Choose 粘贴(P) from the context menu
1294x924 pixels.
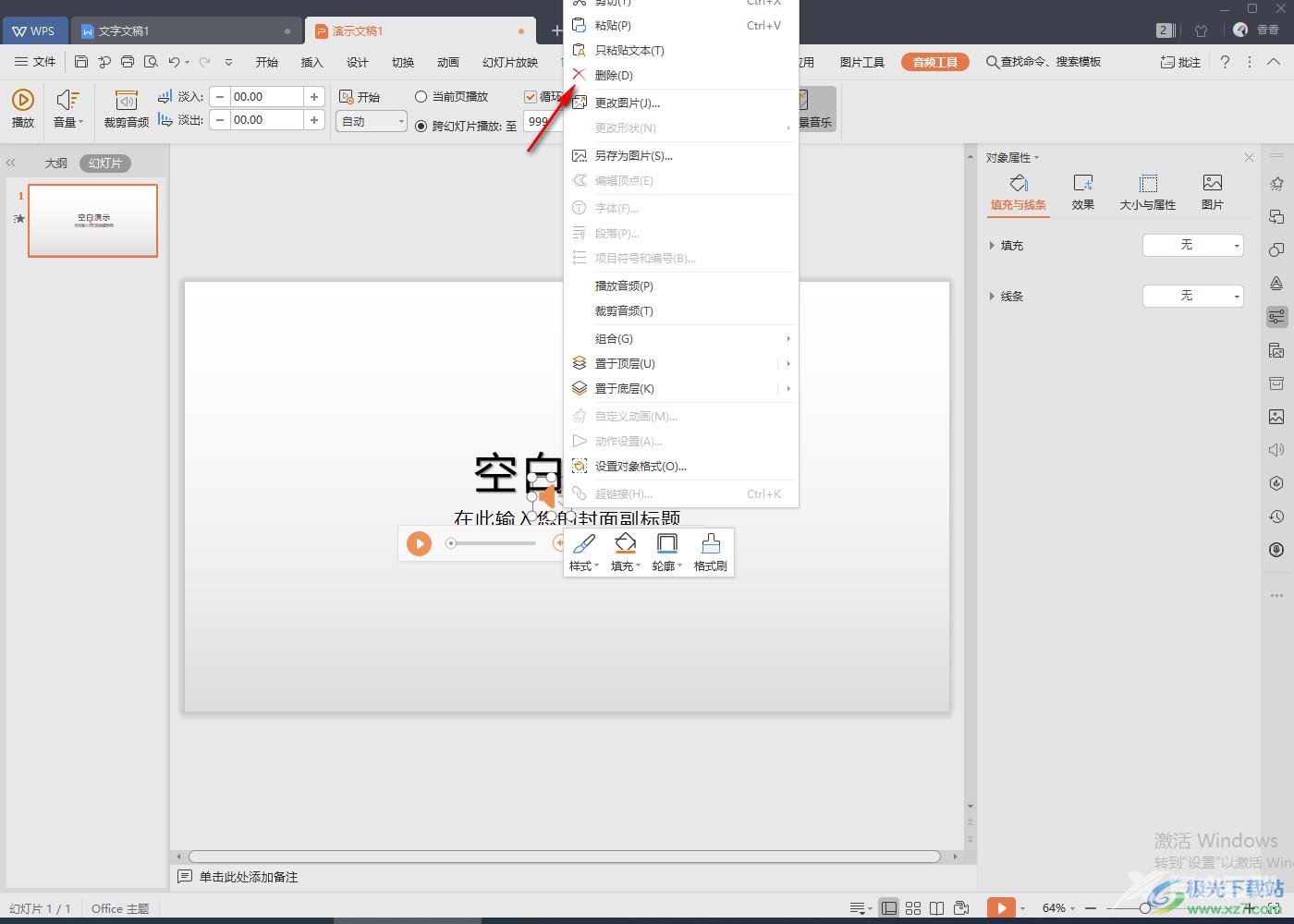(681, 25)
